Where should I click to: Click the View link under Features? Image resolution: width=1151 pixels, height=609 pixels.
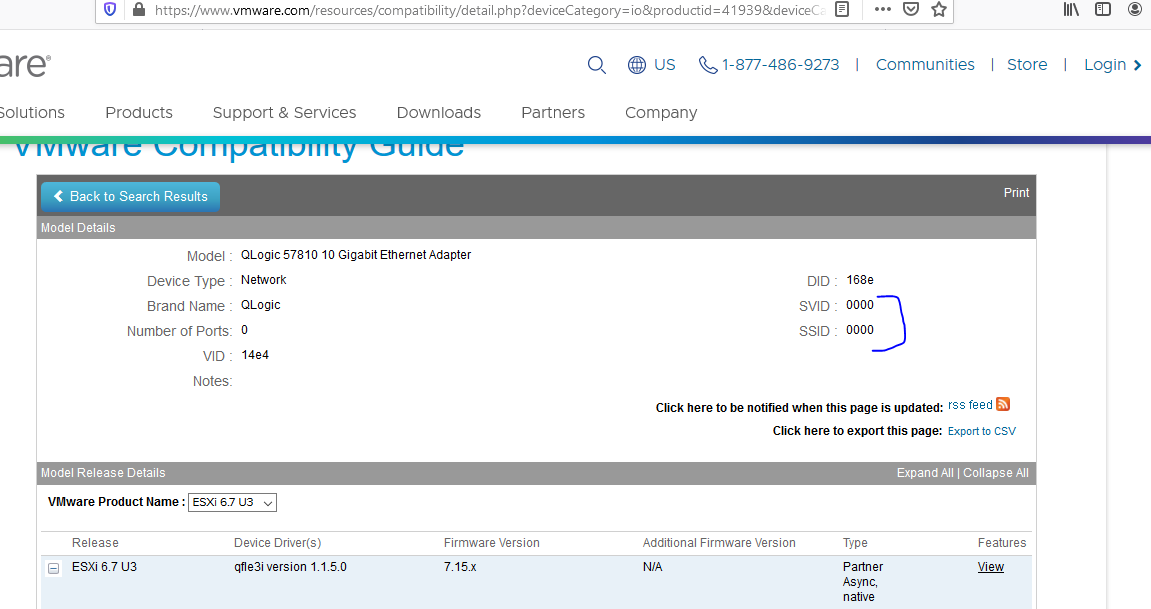click(x=990, y=566)
